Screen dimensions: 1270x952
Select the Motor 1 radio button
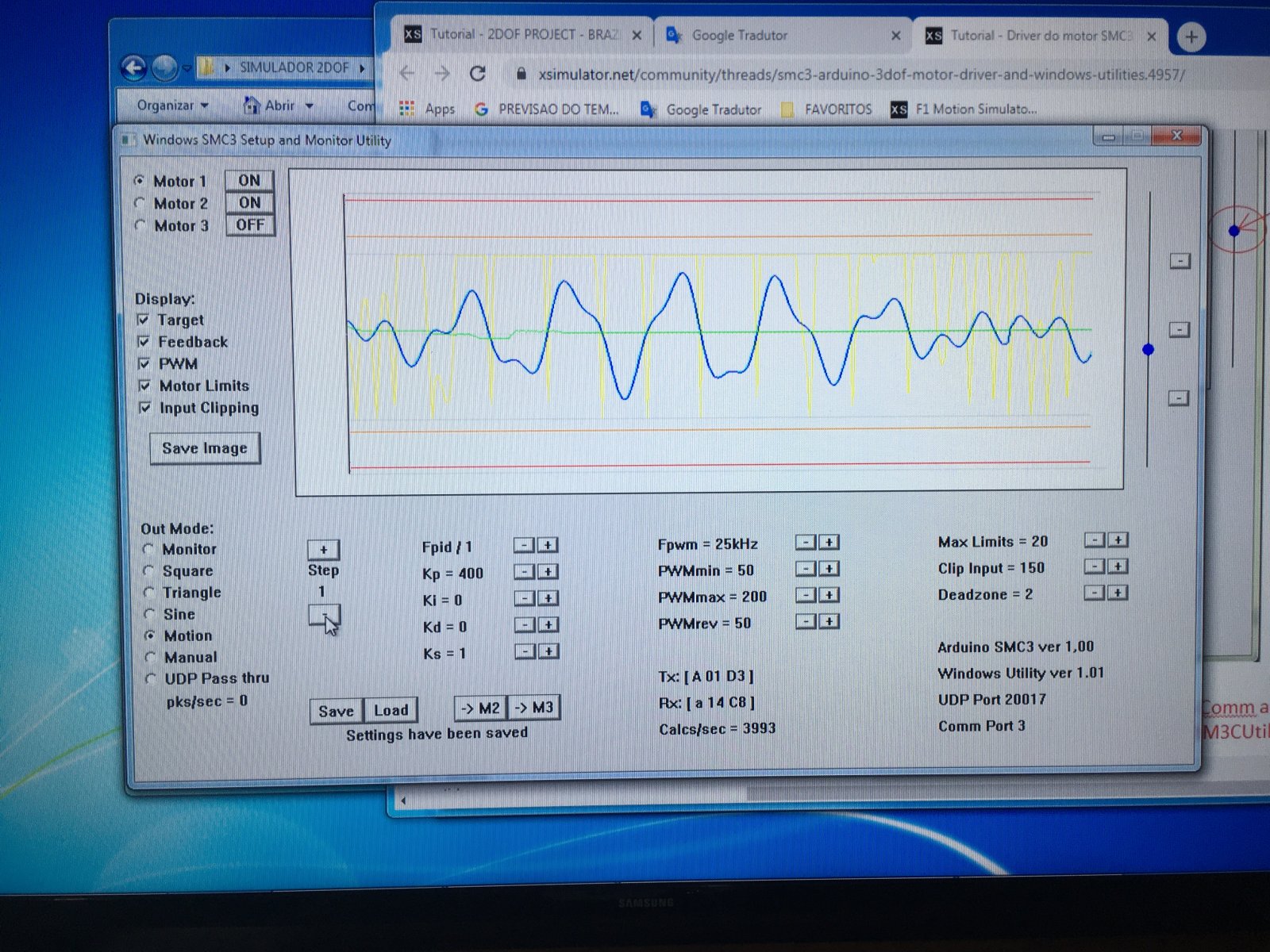[x=140, y=181]
